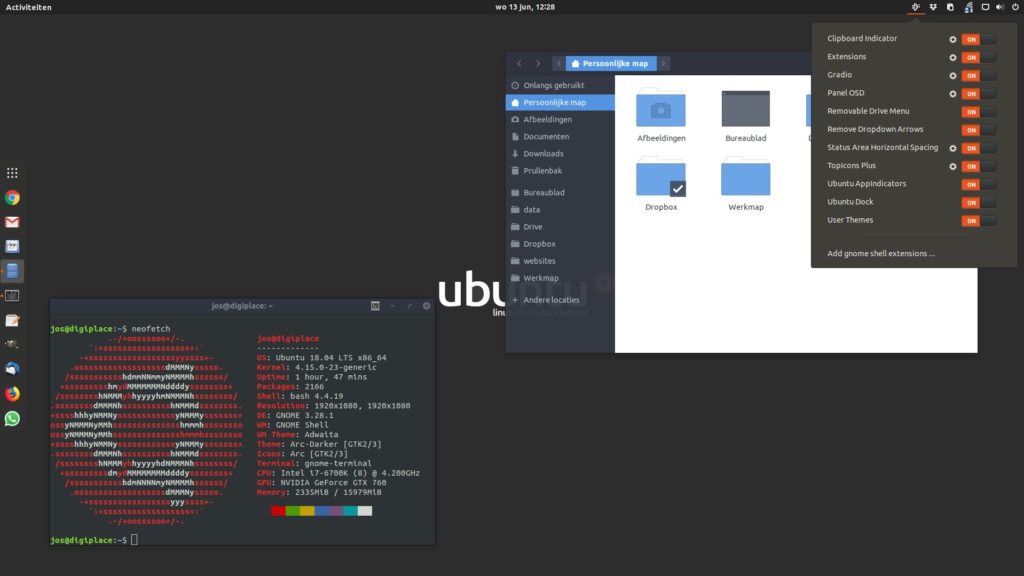Click the Files app icon in dock

pos(12,271)
